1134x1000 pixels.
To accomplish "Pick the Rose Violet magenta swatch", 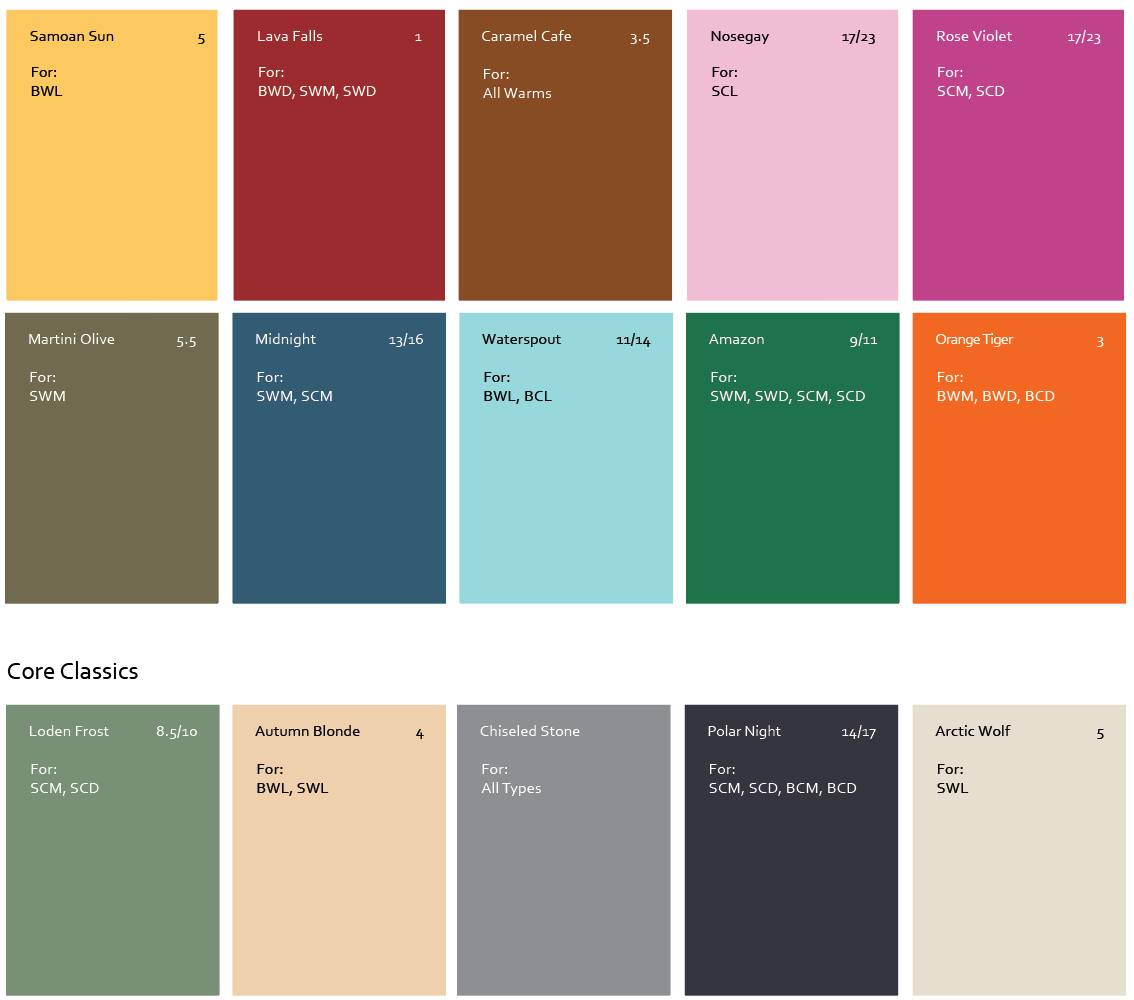I will (x=1018, y=155).
